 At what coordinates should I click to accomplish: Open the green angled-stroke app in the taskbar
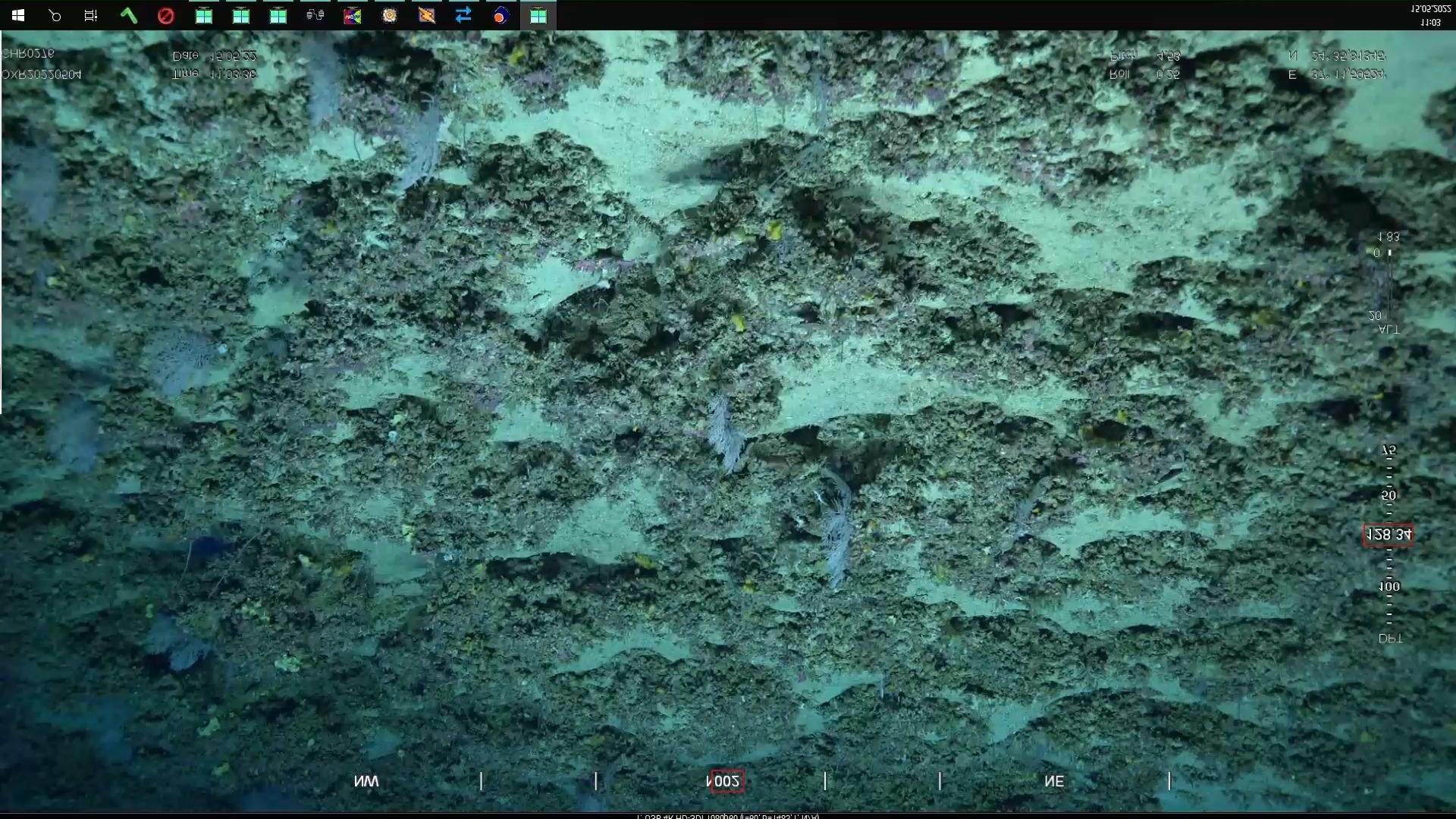point(129,15)
